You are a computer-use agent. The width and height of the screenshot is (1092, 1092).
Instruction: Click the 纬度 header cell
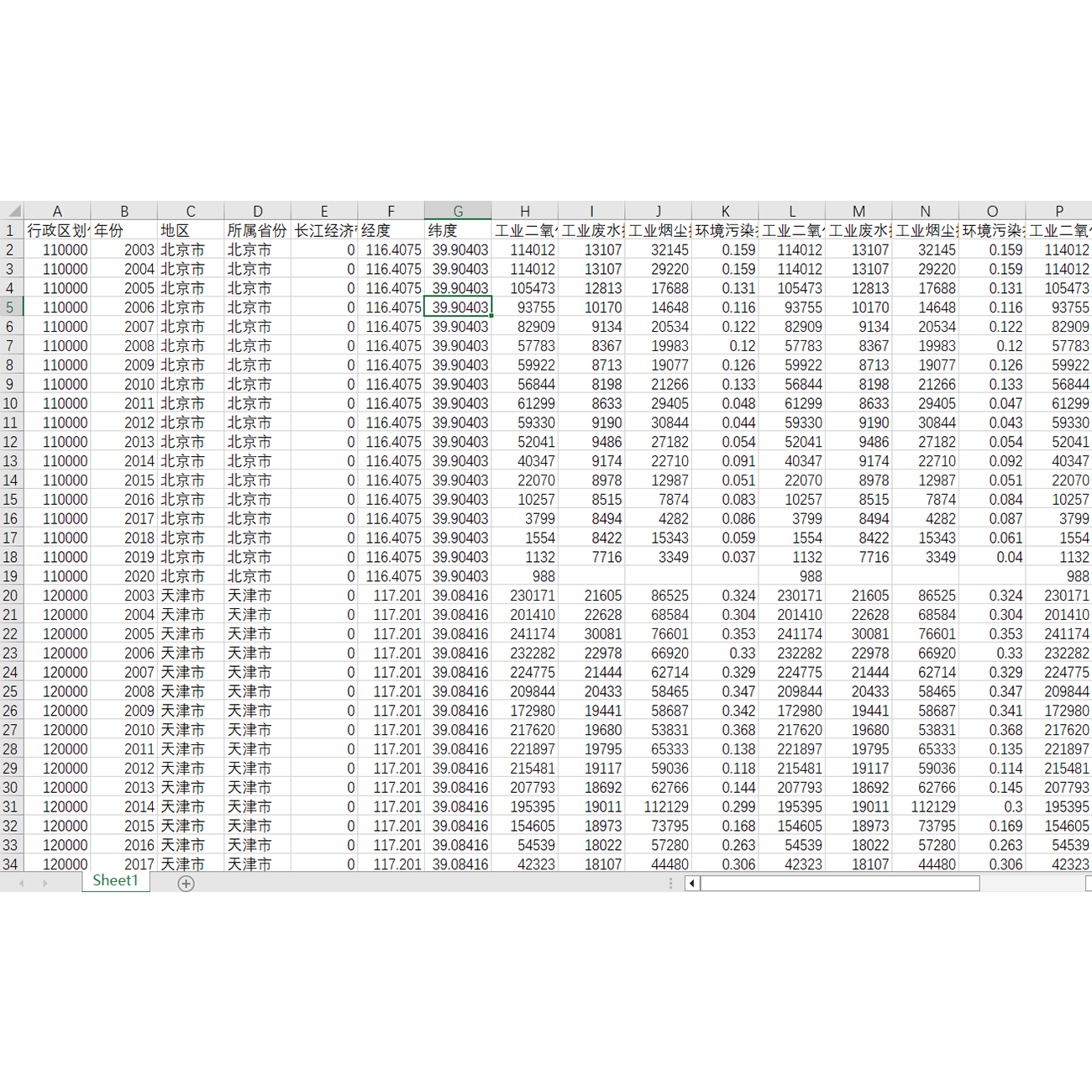458,230
